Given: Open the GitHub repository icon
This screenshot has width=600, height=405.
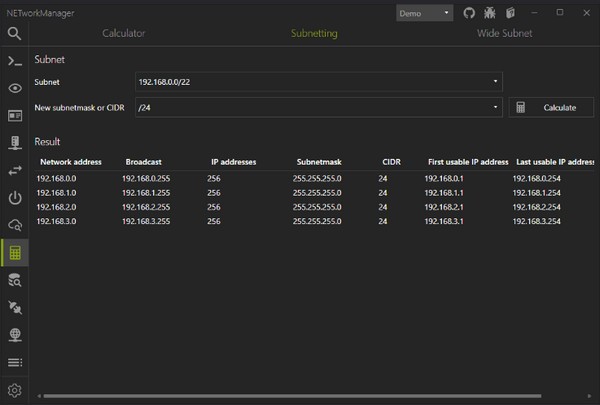Looking at the screenshot, I should [x=470, y=13].
